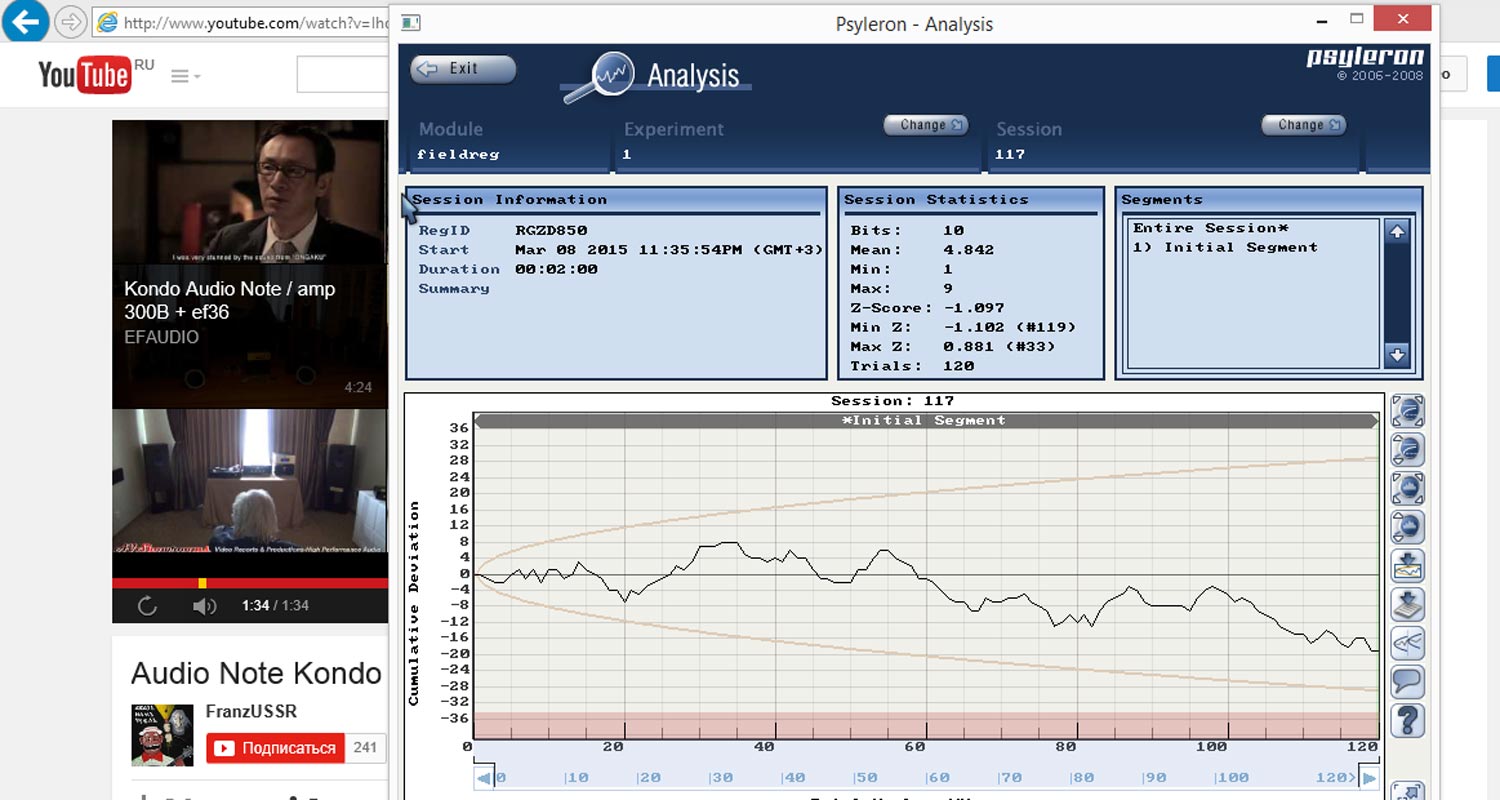Click the eye-shaped curve view icon

pyautogui.click(x=1408, y=644)
